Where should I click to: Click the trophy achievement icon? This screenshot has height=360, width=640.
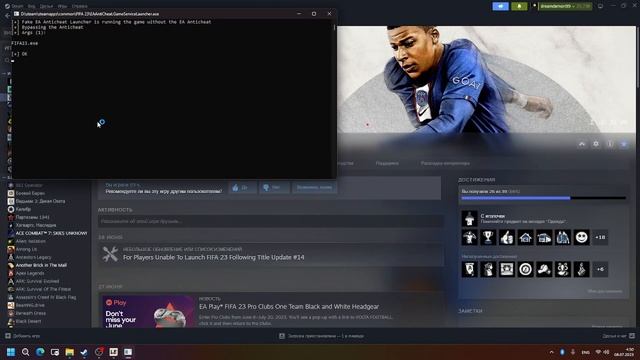pos(488,237)
